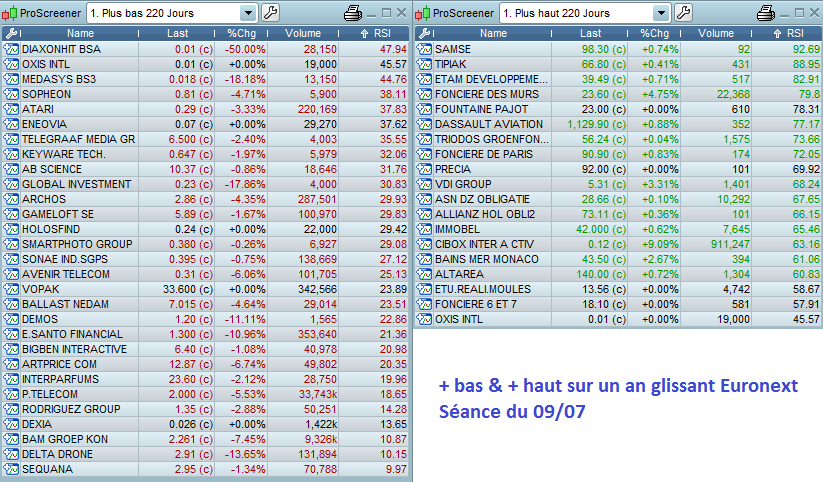The height and width of the screenshot is (482, 823).
Task: Sort left table by Last column
Action: (x=177, y=34)
